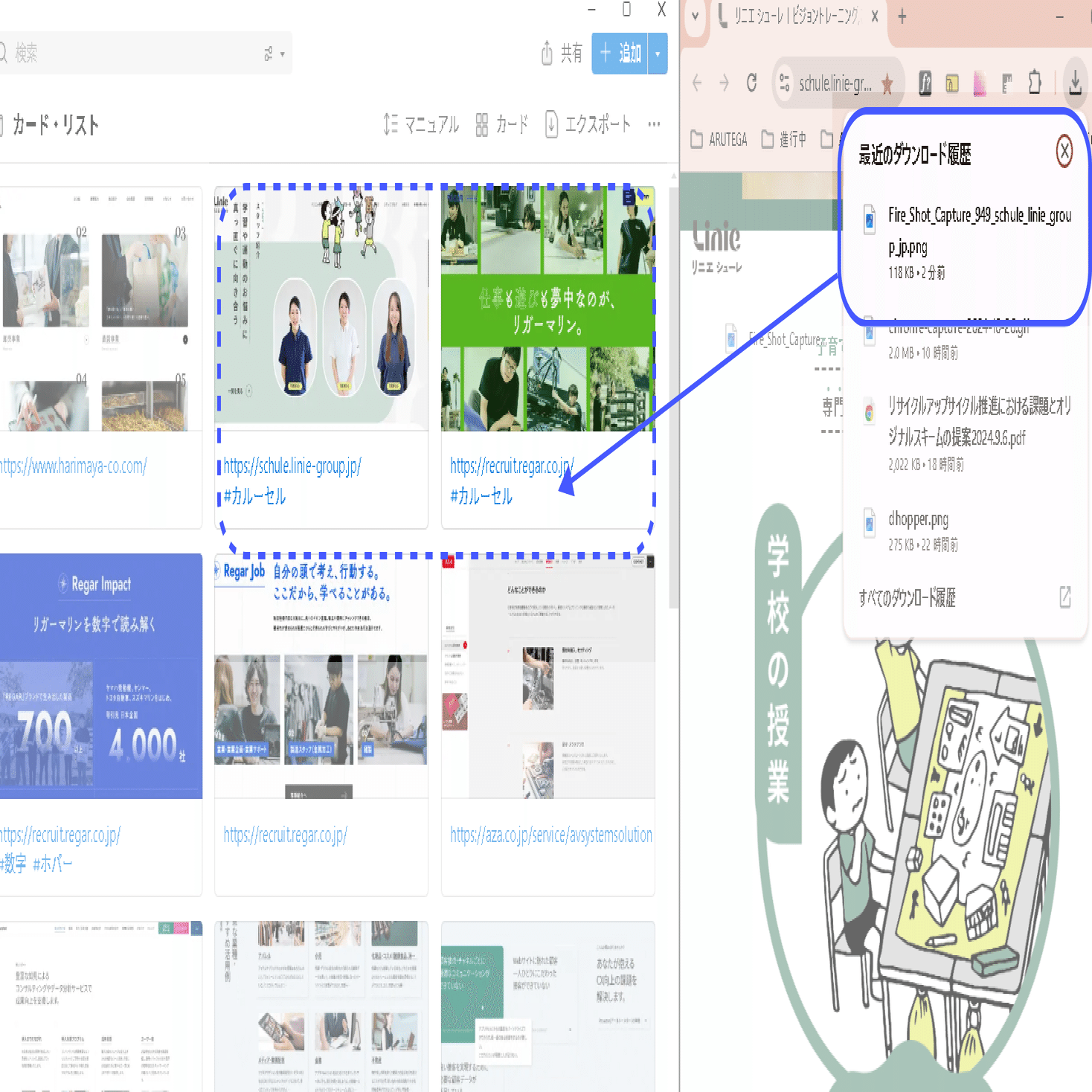Close the リニエ シューレ tab
Image resolution: width=1092 pixels, height=1092 pixels.
click(x=875, y=16)
